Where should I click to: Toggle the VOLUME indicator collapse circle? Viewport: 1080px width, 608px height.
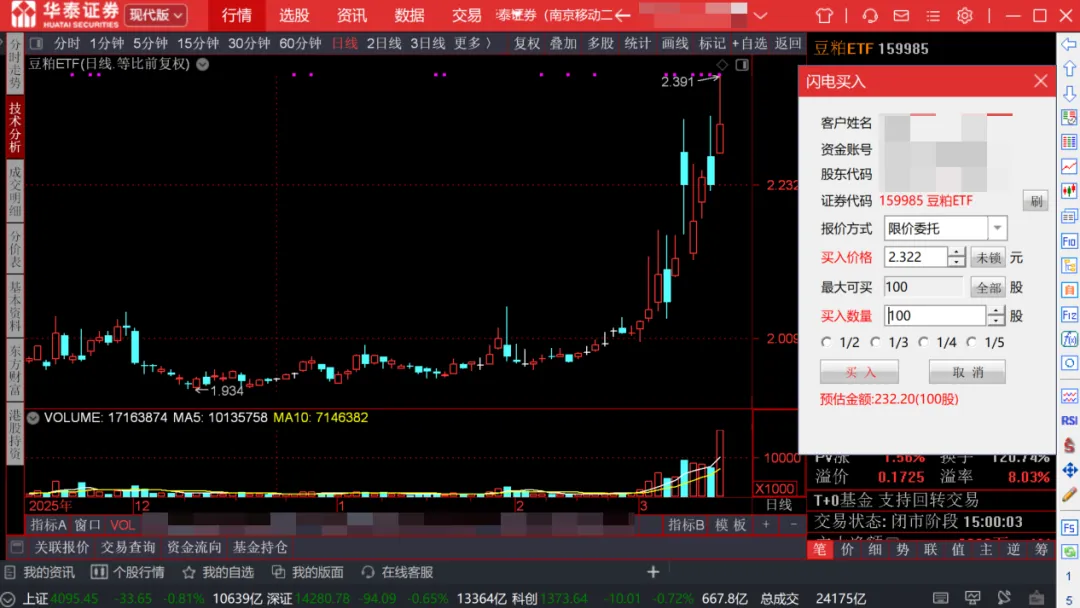tap(33, 417)
